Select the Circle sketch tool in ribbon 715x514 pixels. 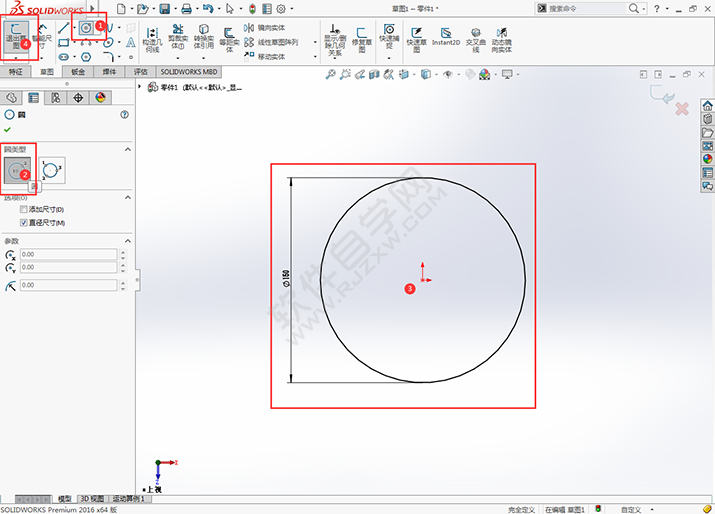pos(87,27)
